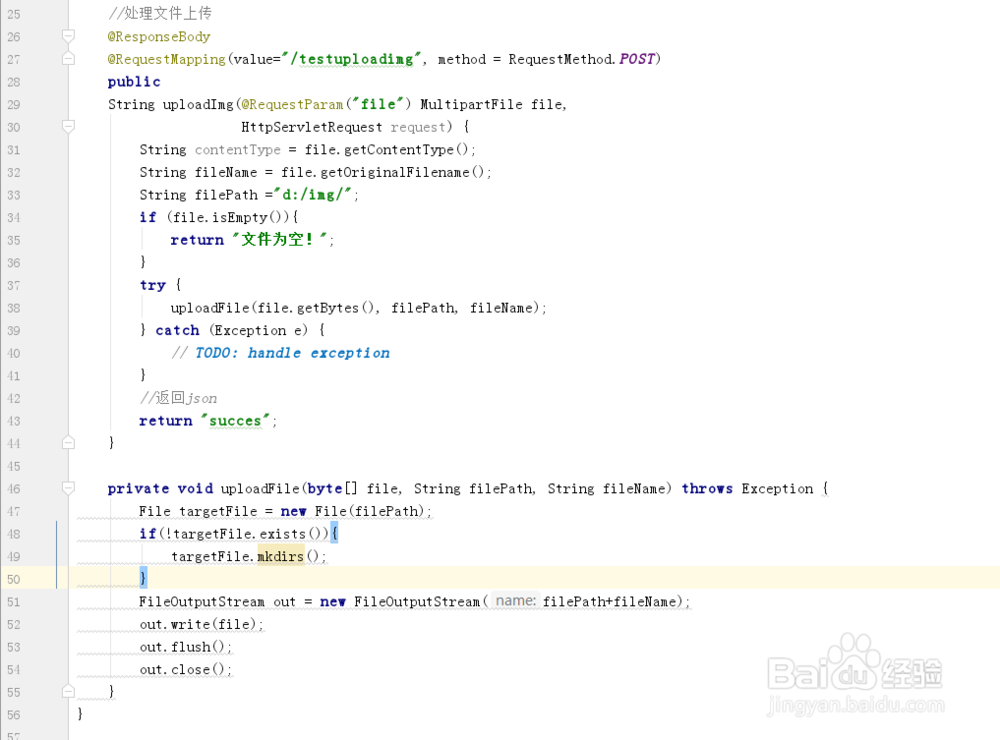Collapse fold marker at line 30

coord(68,126)
